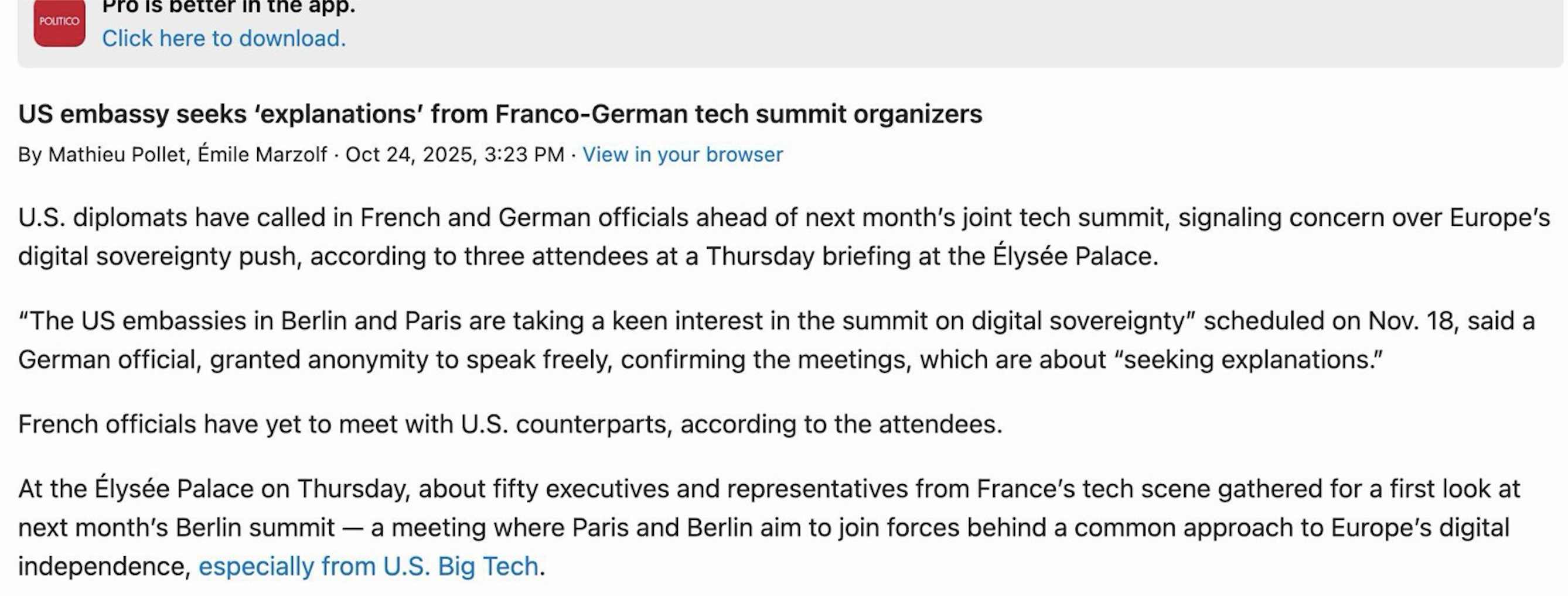Open the 'Click here to download.' link

coord(223,38)
